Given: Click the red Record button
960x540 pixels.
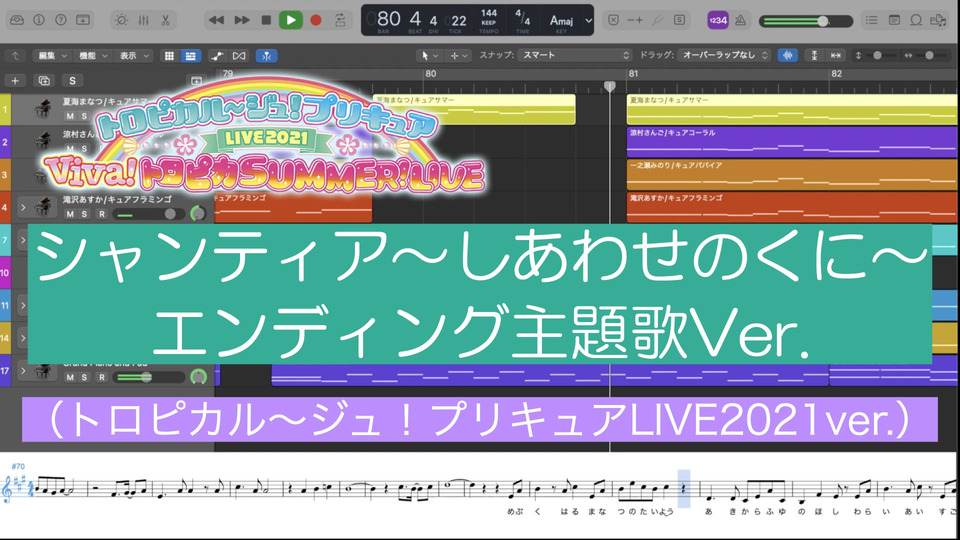Looking at the screenshot, I should (x=316, y=20).
